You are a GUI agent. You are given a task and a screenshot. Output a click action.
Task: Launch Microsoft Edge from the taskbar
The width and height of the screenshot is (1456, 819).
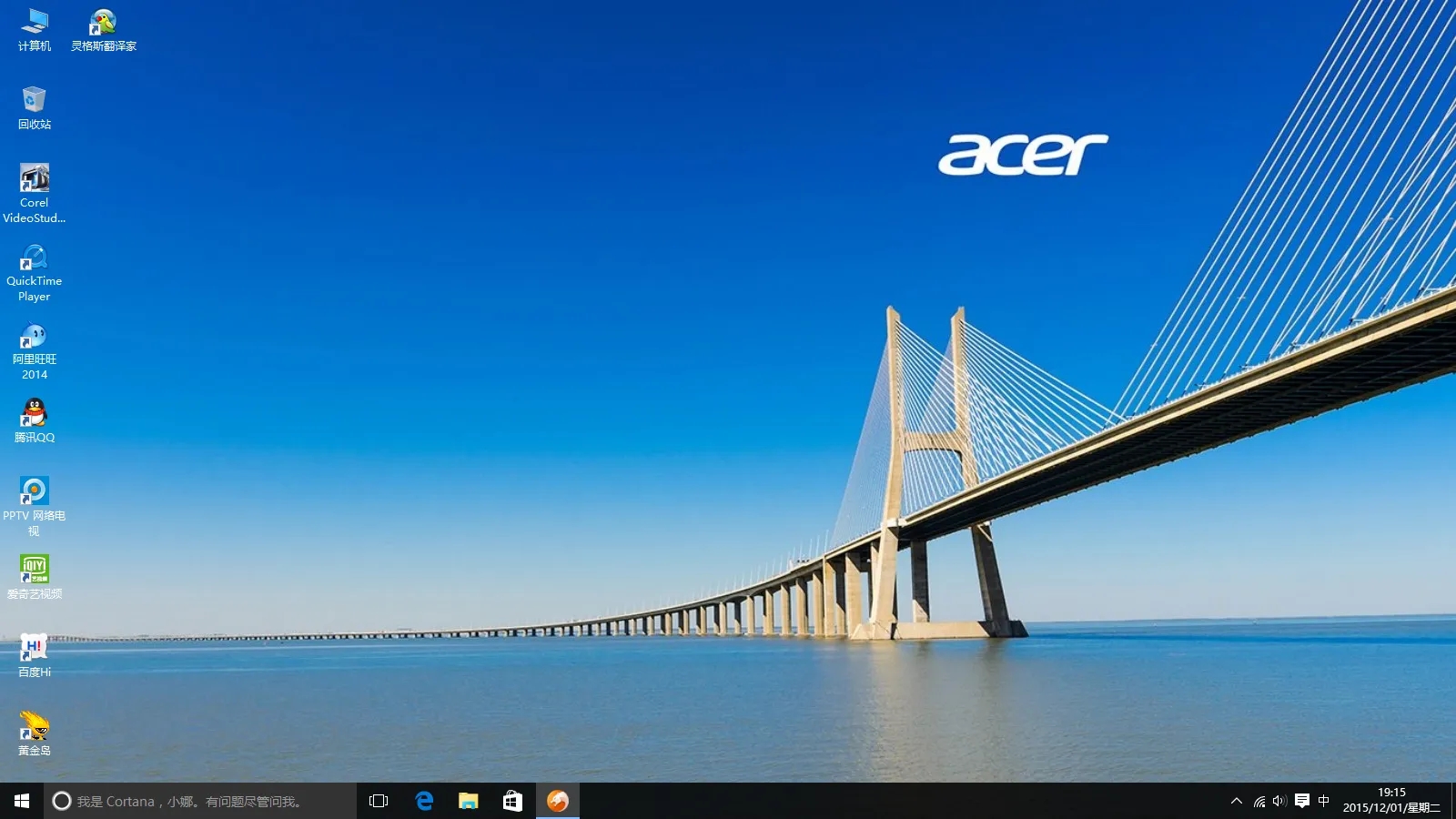[x=424, y=801]
